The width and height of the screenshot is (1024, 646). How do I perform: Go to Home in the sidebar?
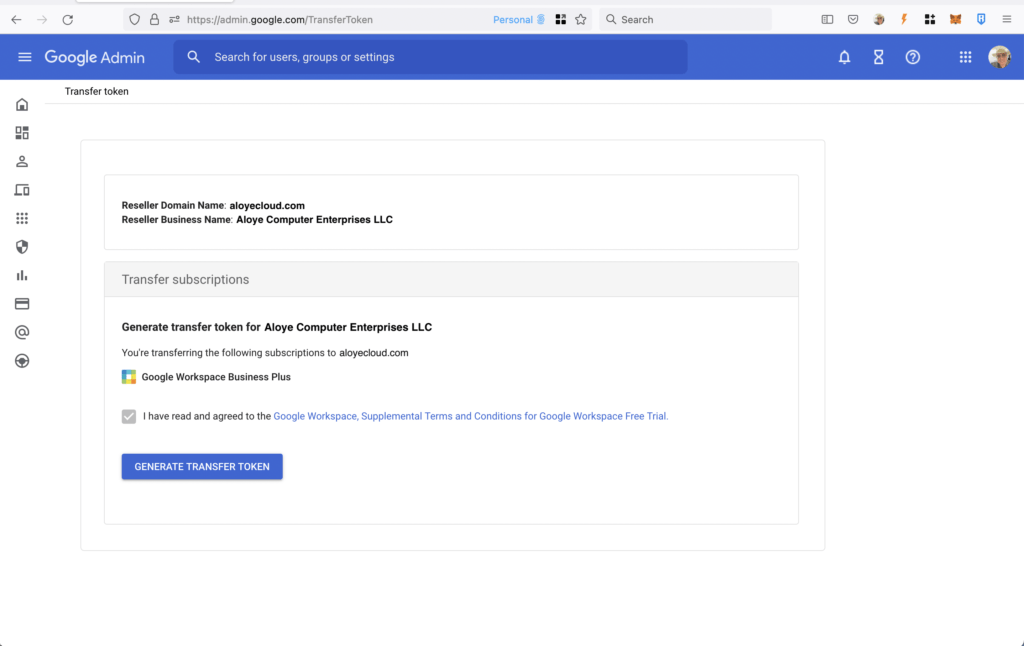point(22,105)
